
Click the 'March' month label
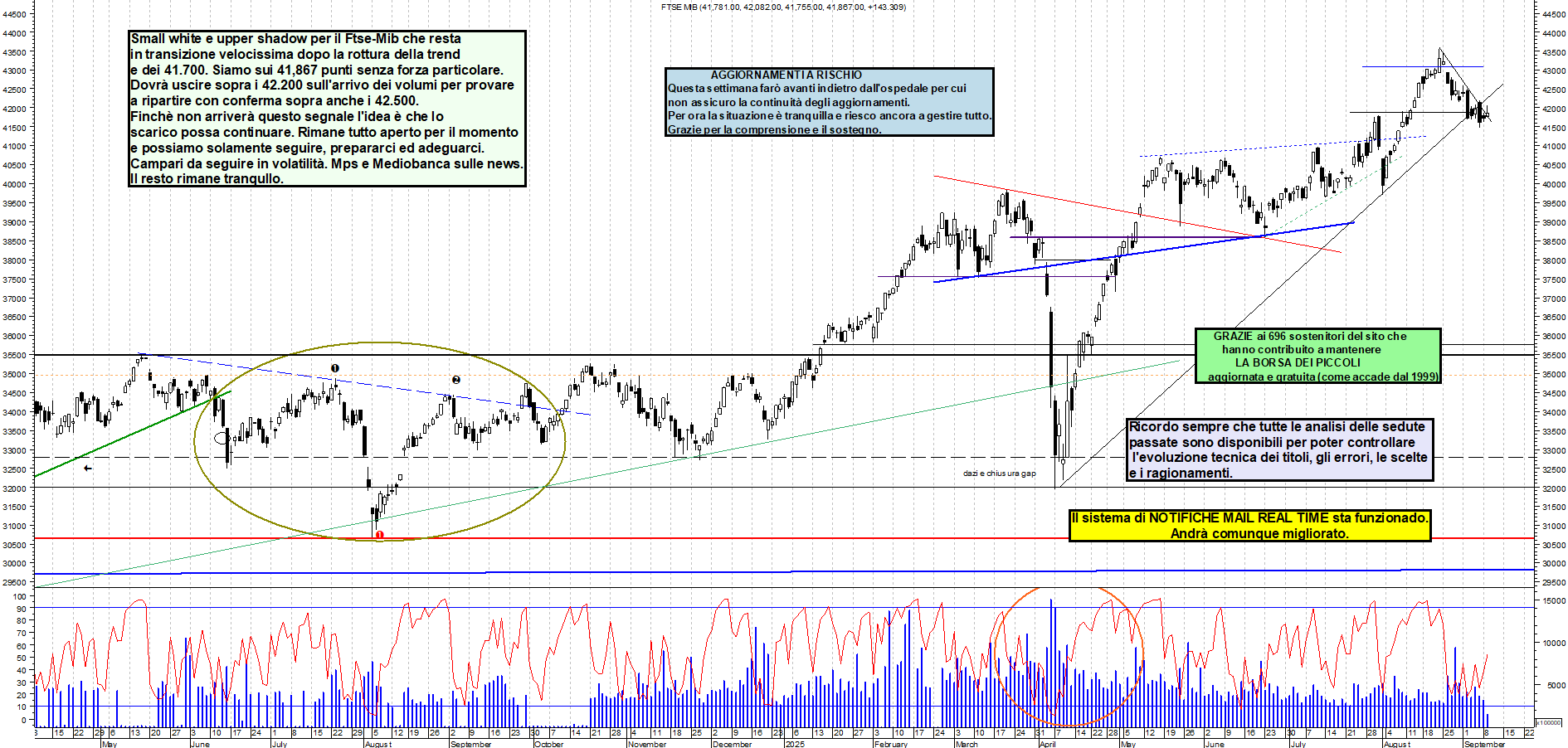[967, 744]
